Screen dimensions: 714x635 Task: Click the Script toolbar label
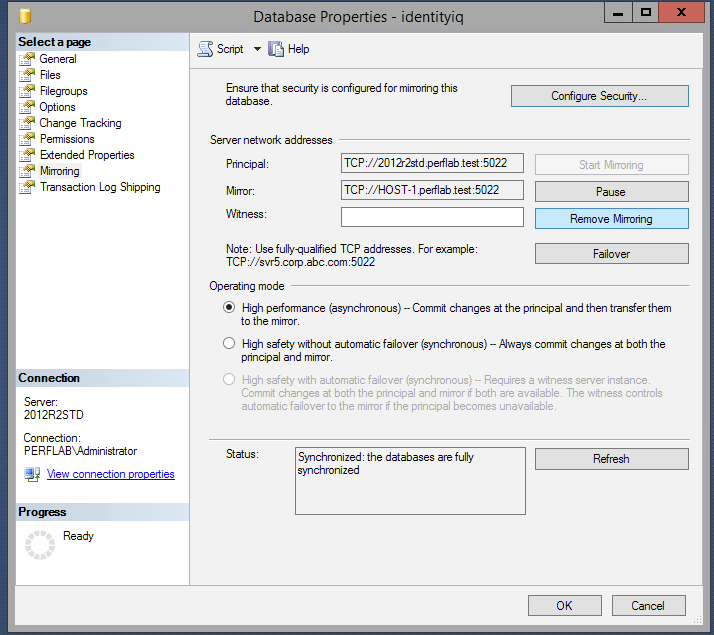(x=230, y=49)
